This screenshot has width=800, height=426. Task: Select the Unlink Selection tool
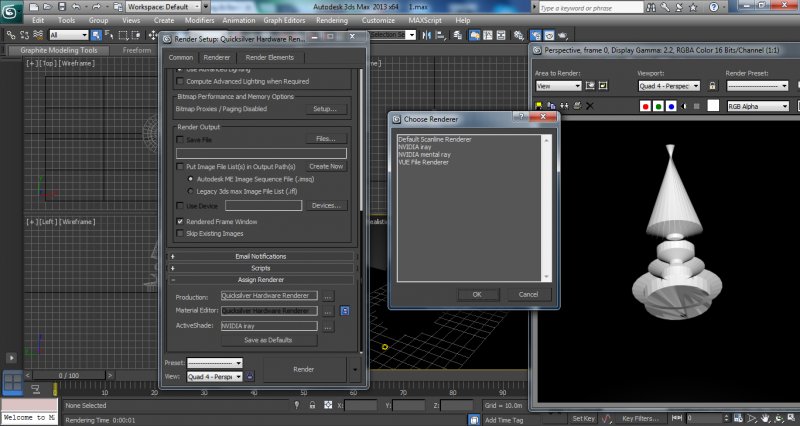[x=24, y=35]
